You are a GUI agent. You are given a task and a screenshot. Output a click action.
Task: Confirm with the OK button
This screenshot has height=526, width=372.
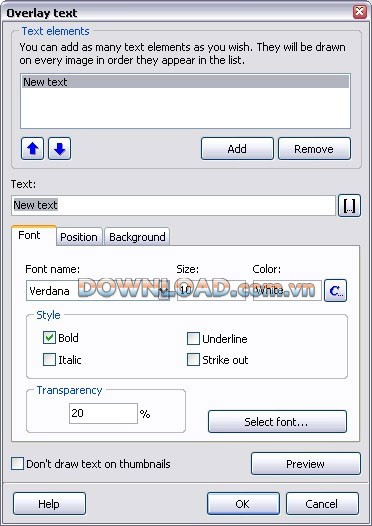pos(243,504)
